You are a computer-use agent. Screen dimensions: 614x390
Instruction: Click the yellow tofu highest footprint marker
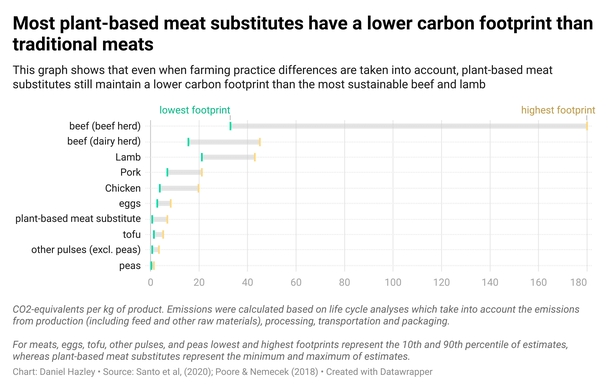163,235
